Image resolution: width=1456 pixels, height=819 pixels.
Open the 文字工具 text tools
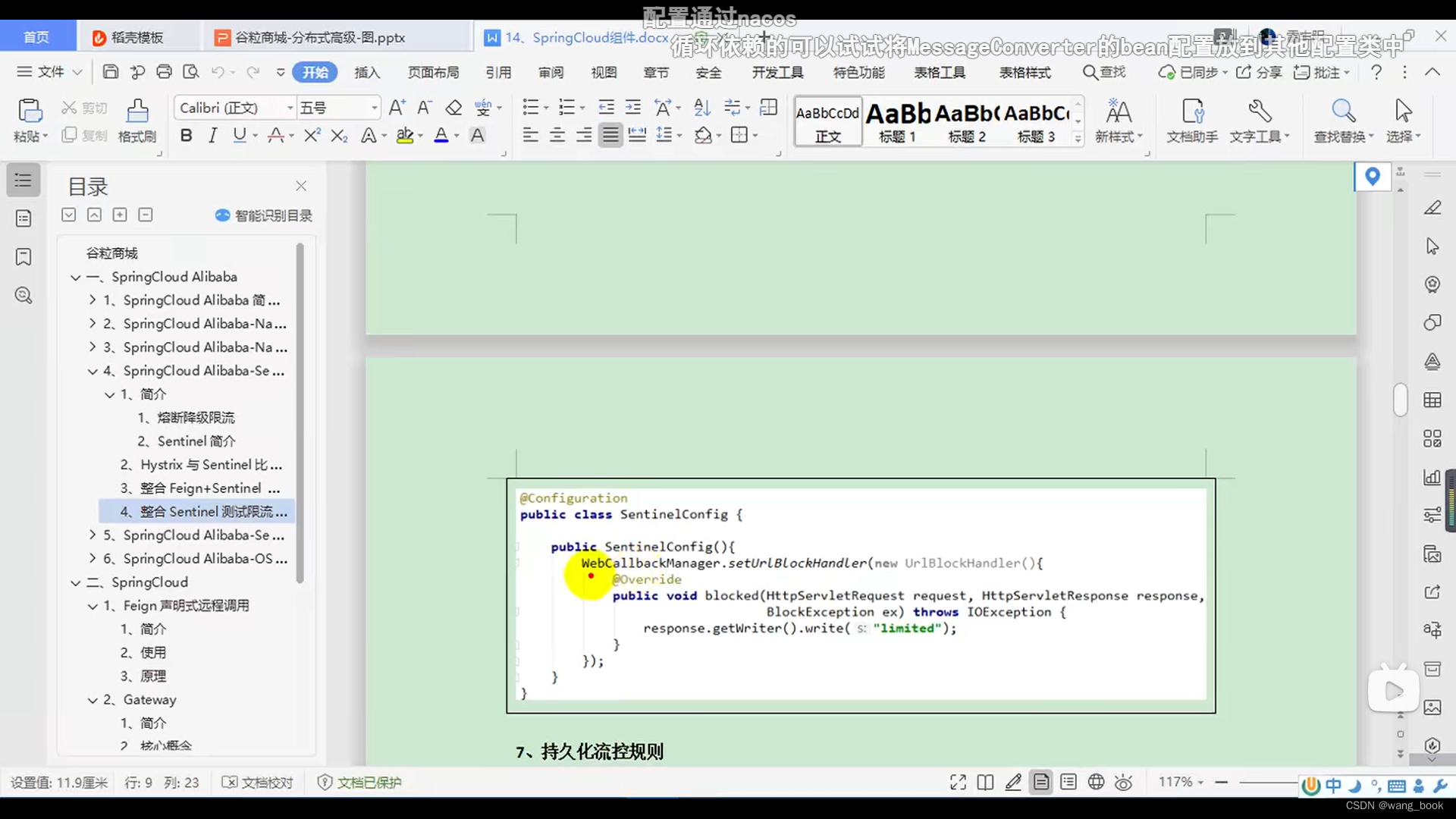point(1259,121)
